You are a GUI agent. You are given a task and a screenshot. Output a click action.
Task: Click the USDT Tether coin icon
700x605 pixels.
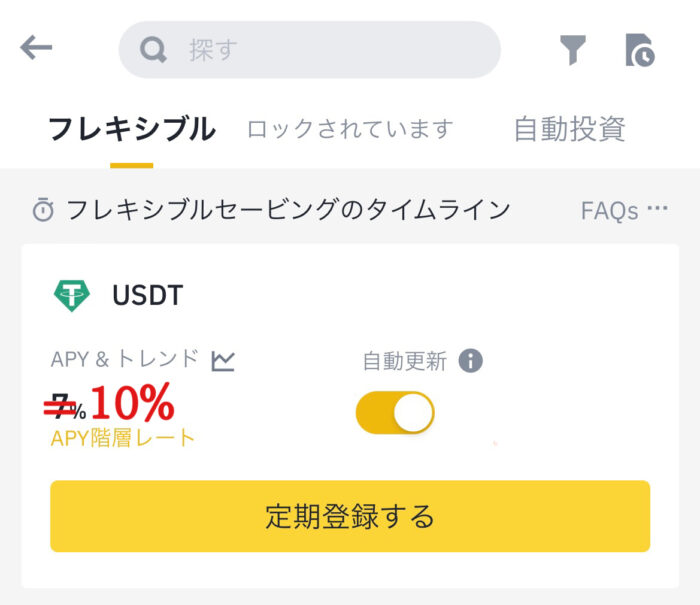(71, 296)
